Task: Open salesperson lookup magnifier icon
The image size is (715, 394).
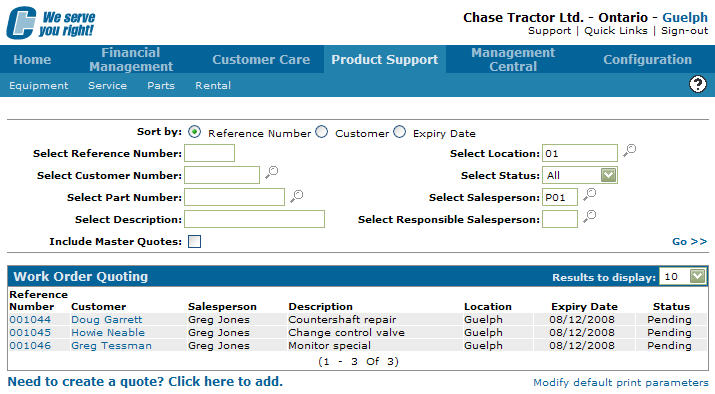Action: 590,194
